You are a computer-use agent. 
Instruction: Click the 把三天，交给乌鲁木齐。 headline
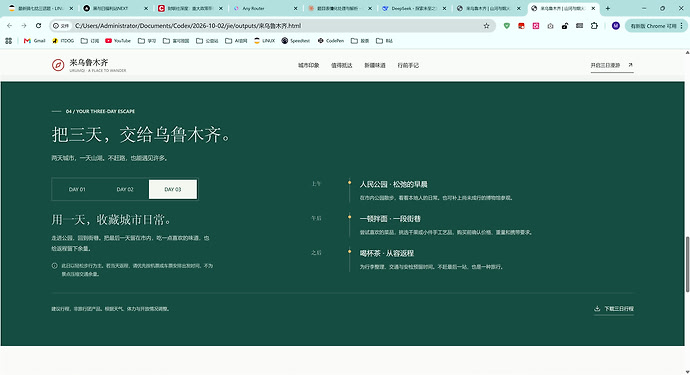[x=141, y=134]
